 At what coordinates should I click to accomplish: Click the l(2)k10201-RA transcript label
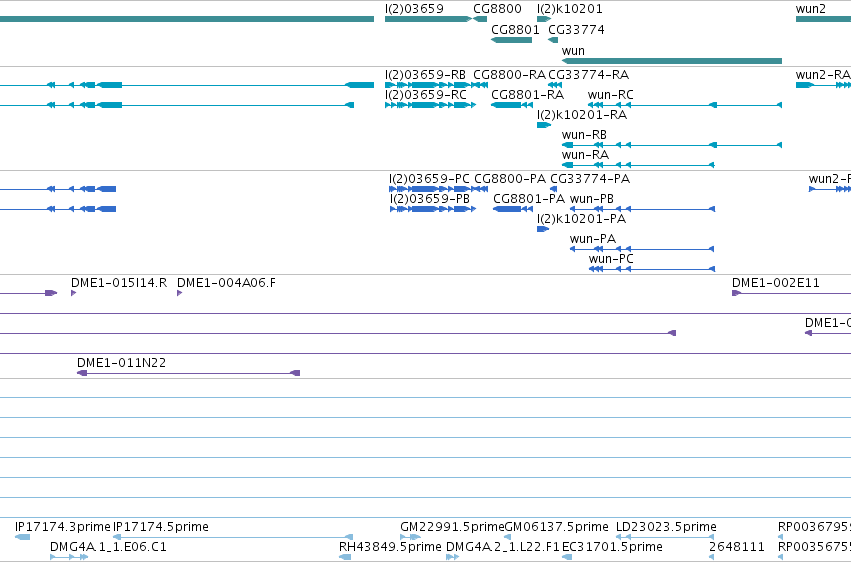point(582,114)
